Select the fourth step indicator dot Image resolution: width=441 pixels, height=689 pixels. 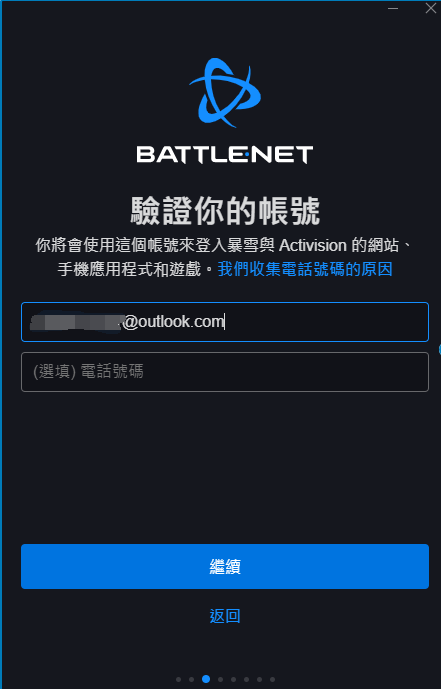pos(220,679)
